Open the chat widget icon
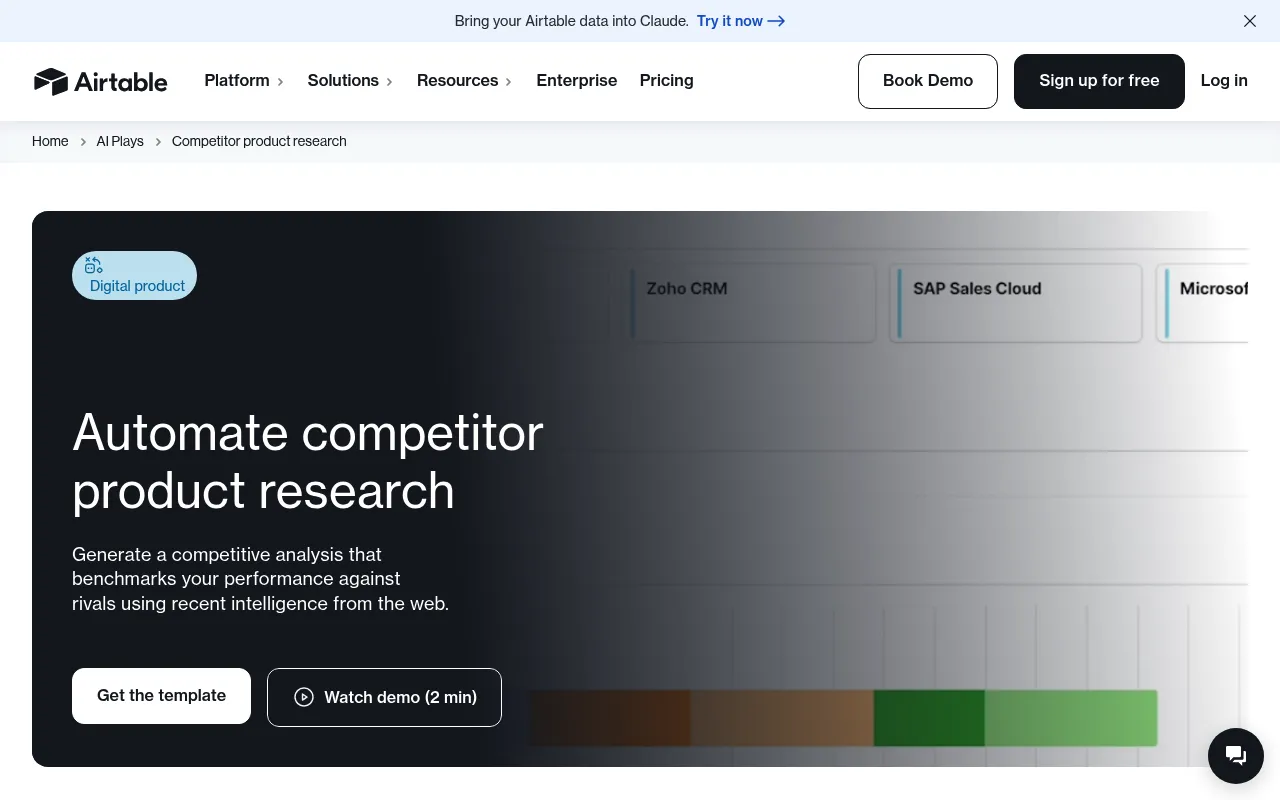This screenshot has height=800, width=1280. click(x=1236, y=756)
